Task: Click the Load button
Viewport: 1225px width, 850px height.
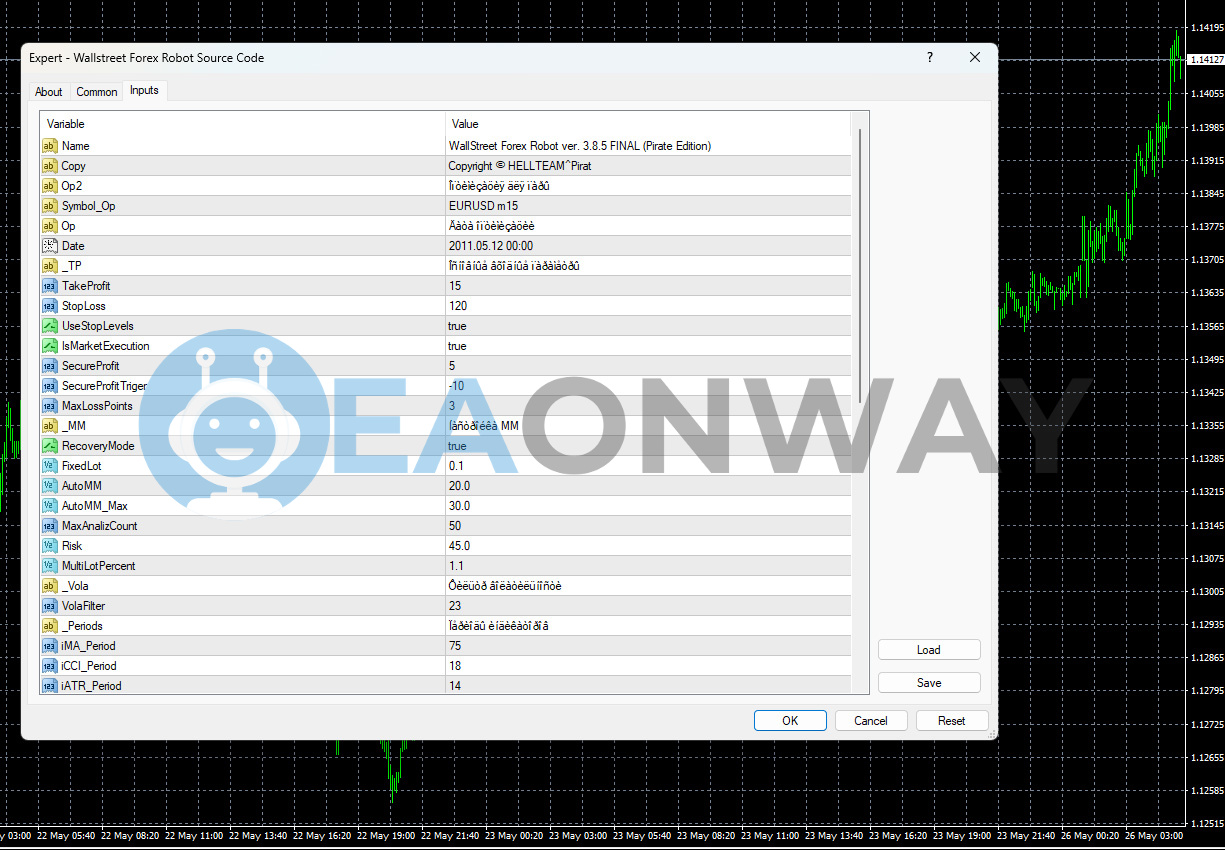Action: coord(929,650)
